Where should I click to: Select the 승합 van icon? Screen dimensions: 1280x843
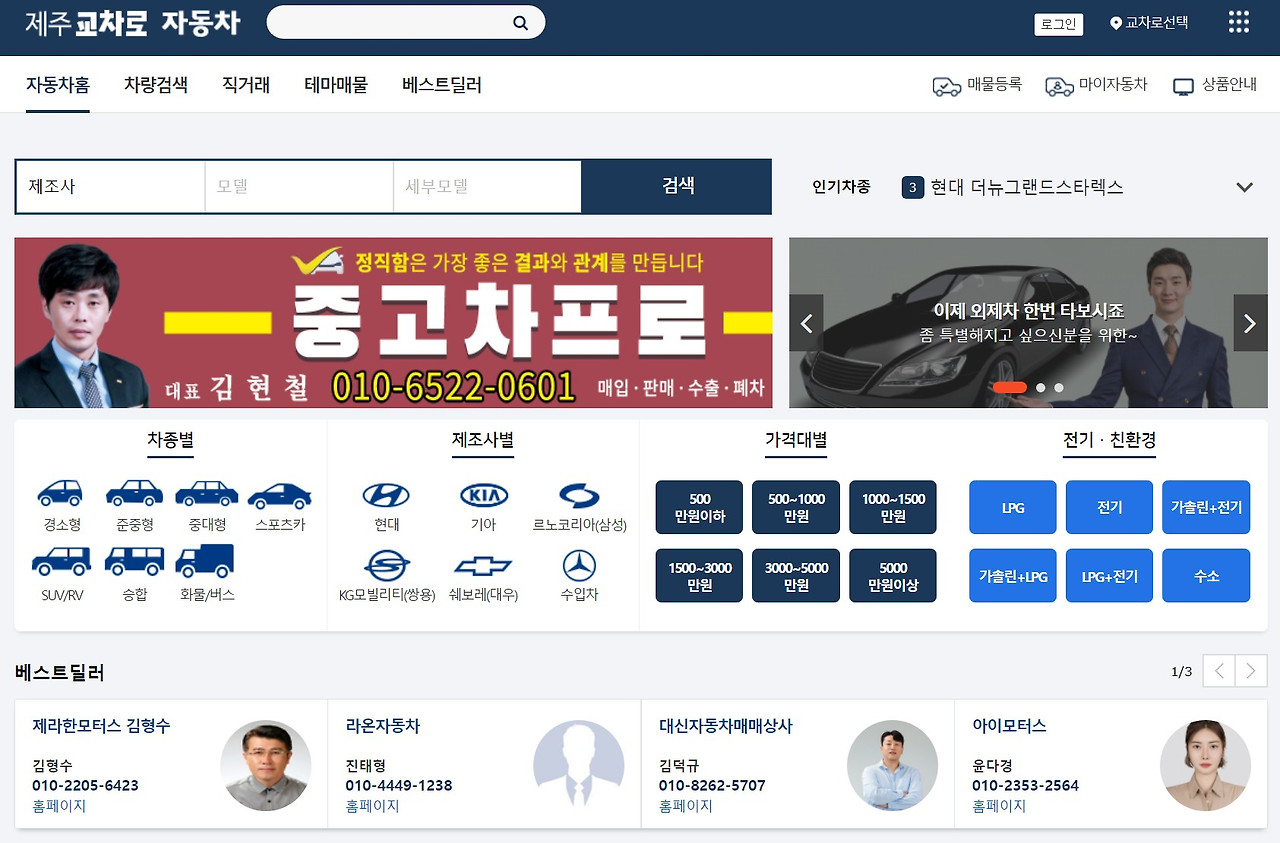tap(134, 561)
